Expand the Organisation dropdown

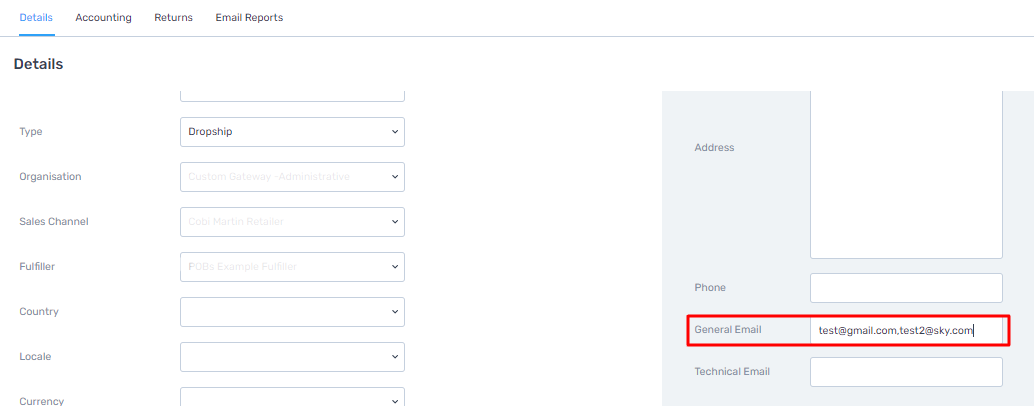point(292,177)
